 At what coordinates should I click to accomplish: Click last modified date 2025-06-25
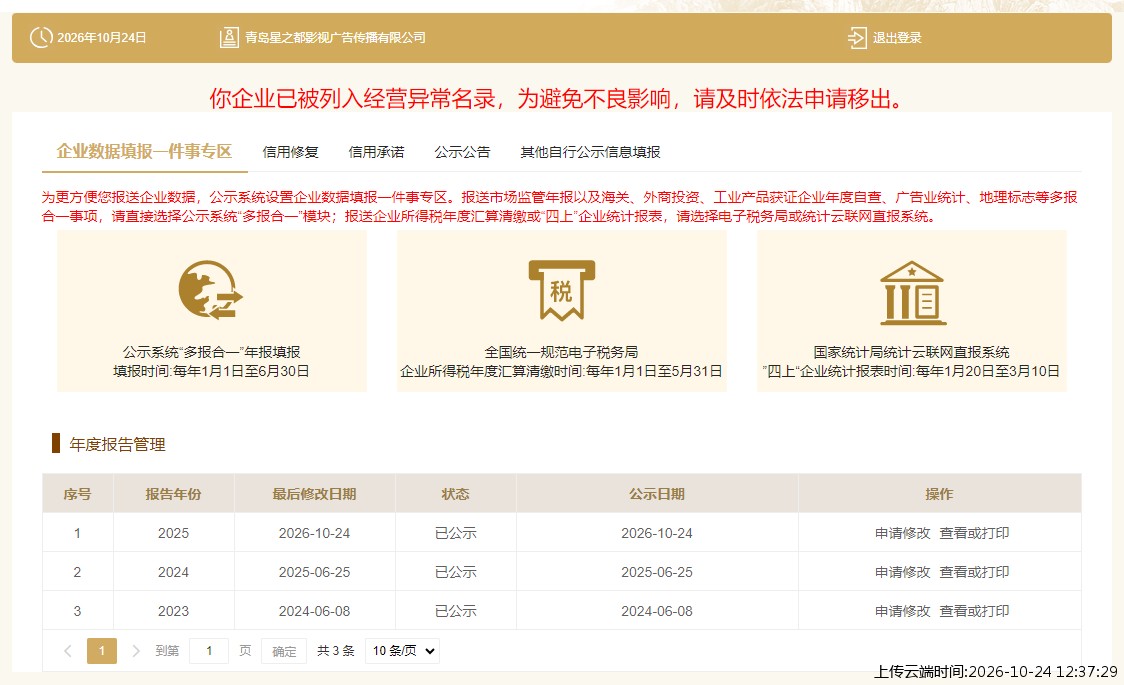click(x=314, y=572)
